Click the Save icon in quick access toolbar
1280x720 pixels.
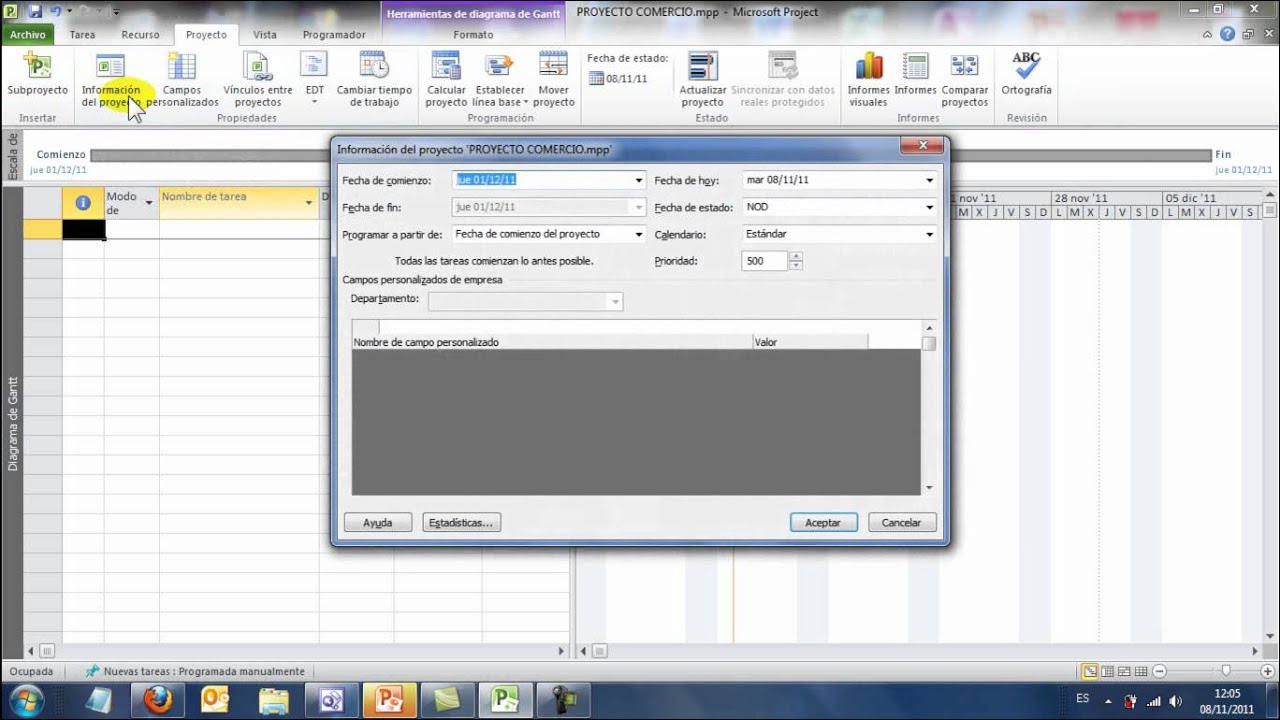(35, 12)
